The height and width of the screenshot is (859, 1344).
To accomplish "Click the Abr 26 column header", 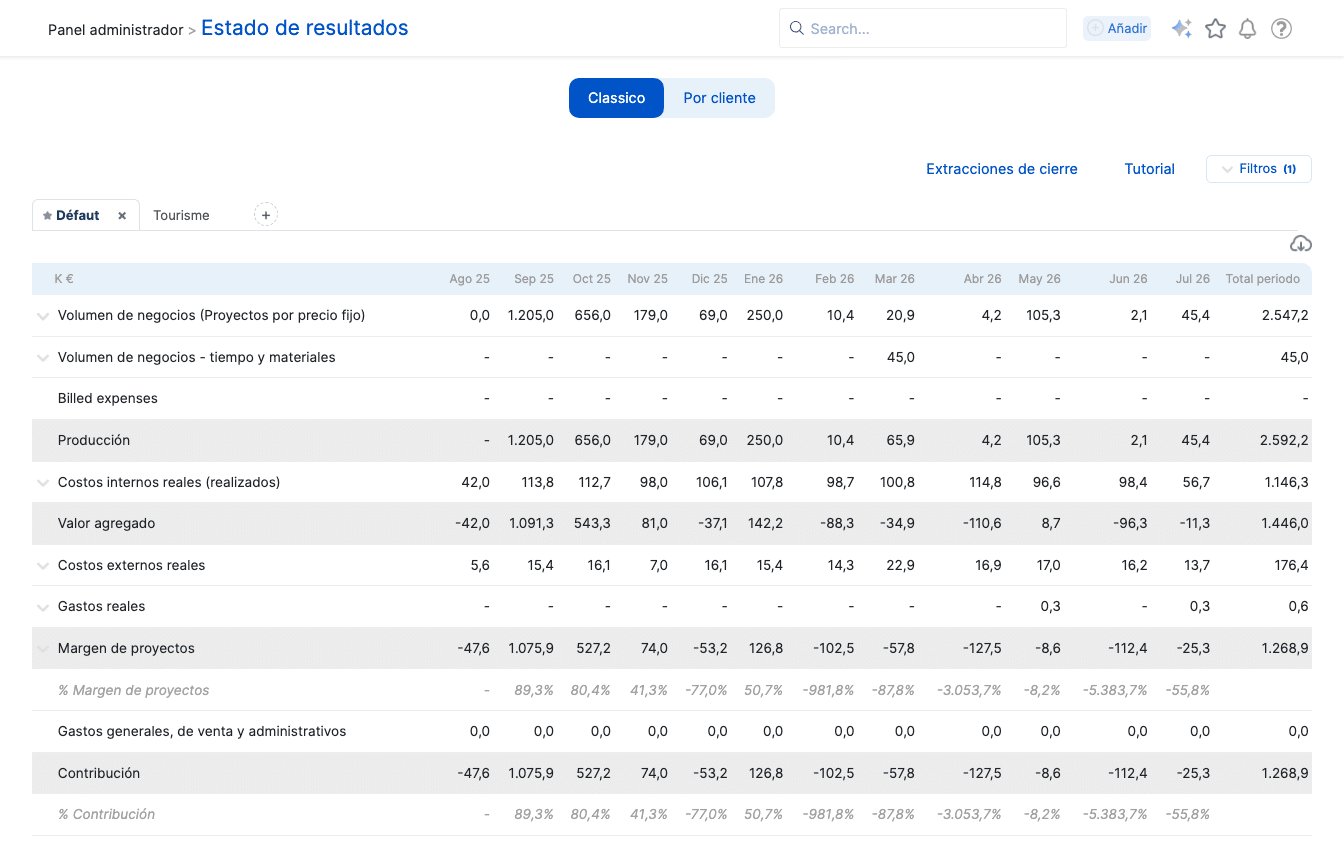I will tap(982, 279).
